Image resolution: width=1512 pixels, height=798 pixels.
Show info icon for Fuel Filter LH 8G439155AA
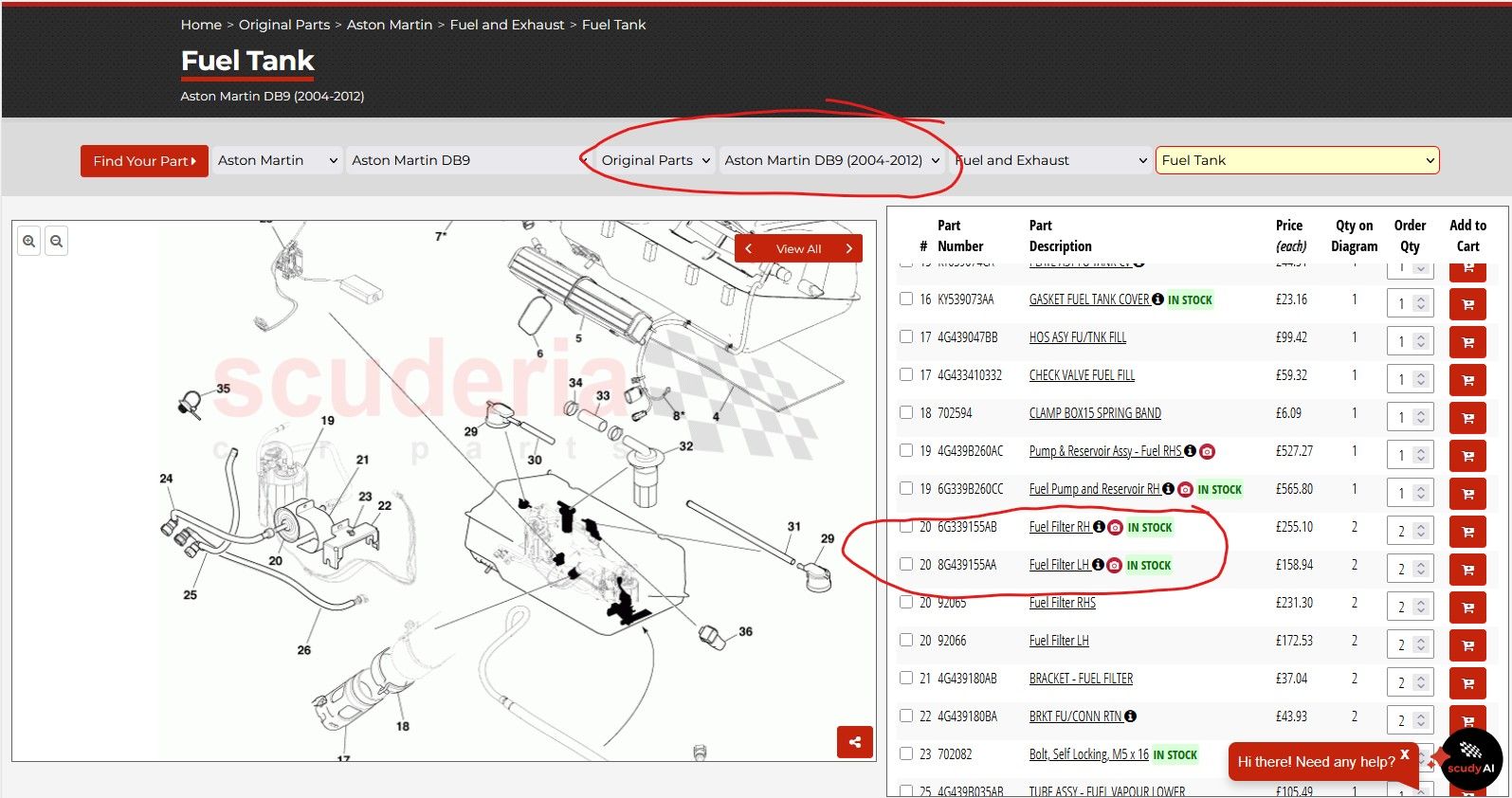[1098, 565]
